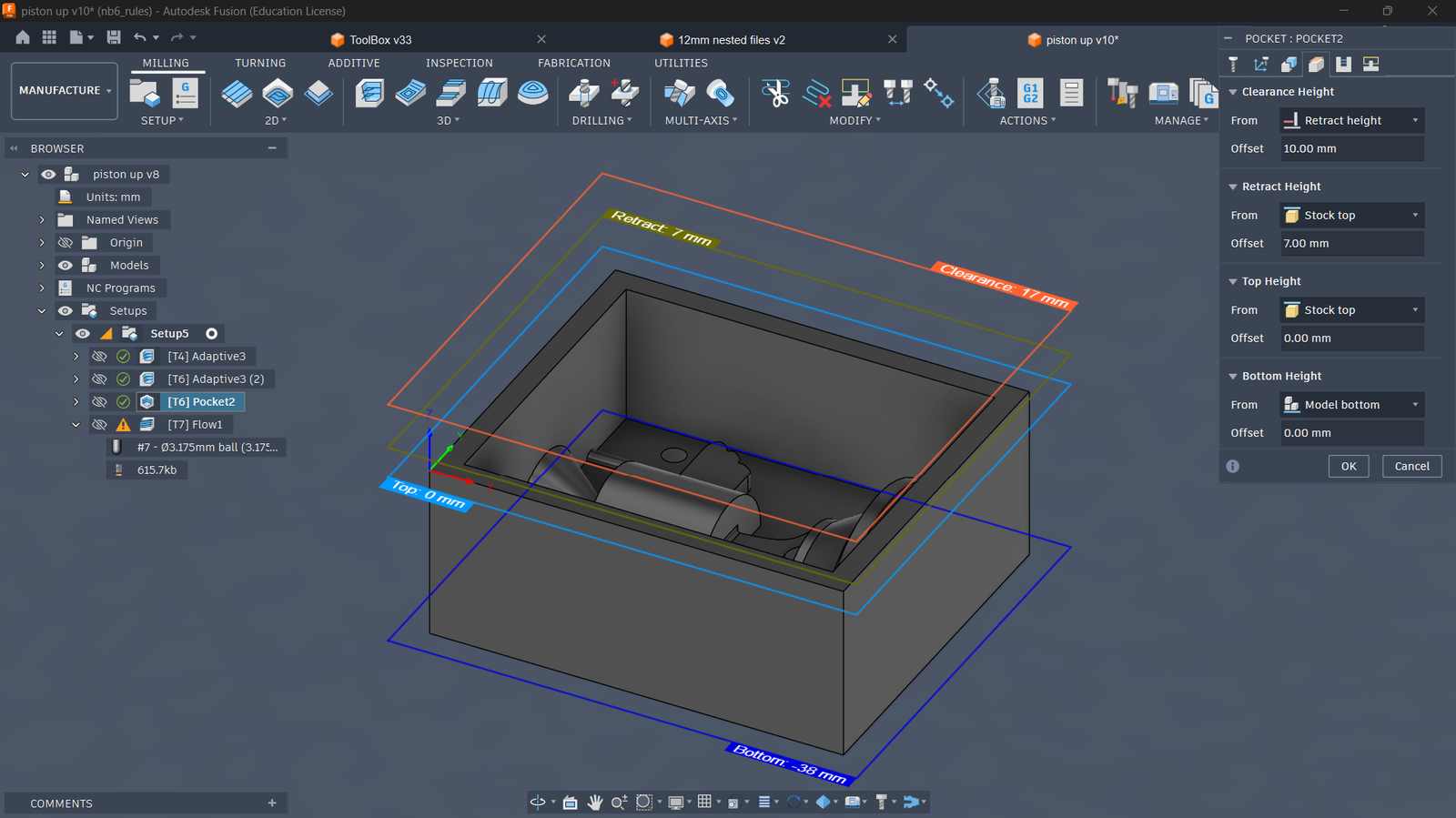Toggle visibility eye of Models item
1456x818 pixels.
(x=66, y=265)
